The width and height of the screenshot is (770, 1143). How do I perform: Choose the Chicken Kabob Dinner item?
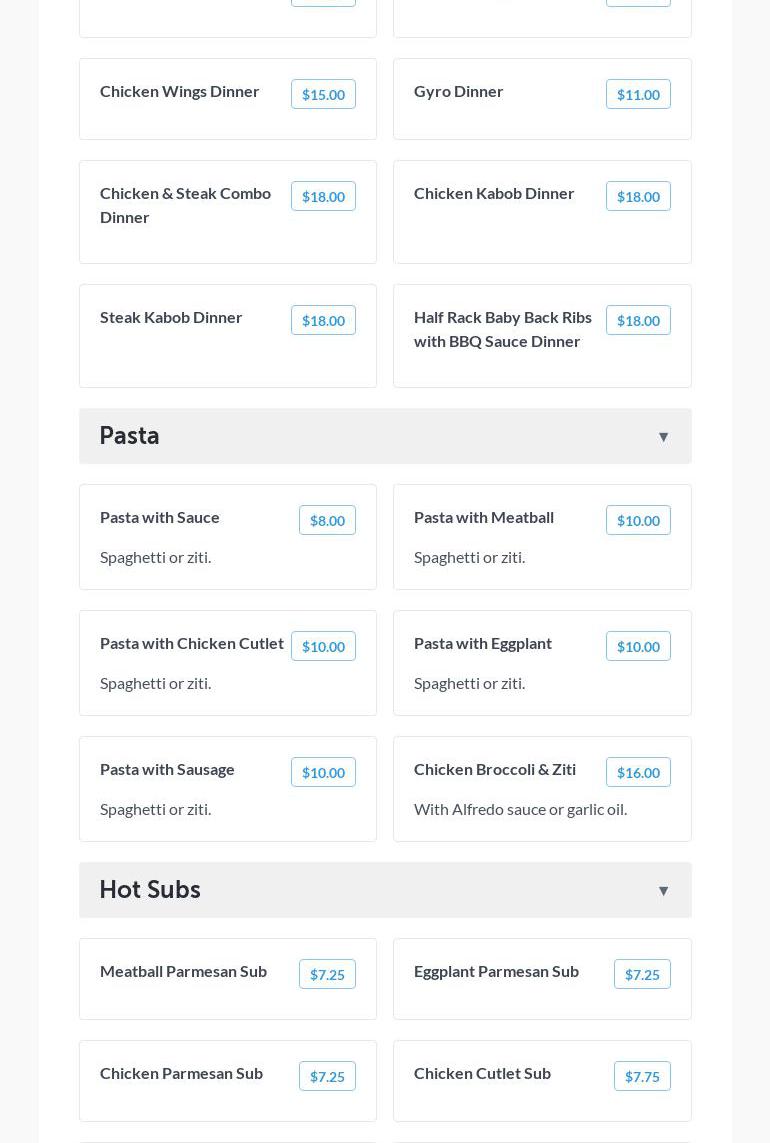[494, 193]
